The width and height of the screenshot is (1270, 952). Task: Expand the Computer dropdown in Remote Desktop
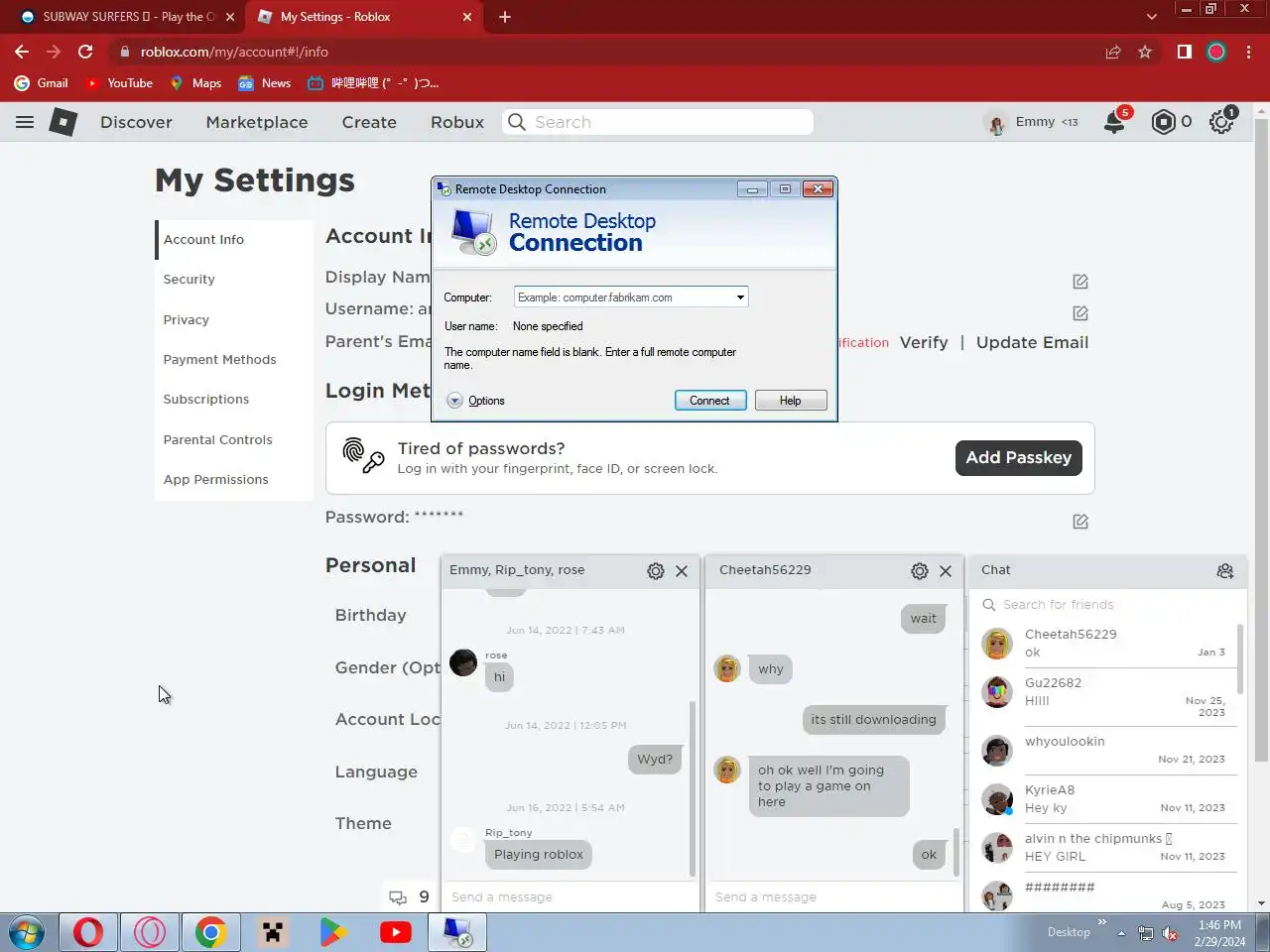tap(740, 297)
